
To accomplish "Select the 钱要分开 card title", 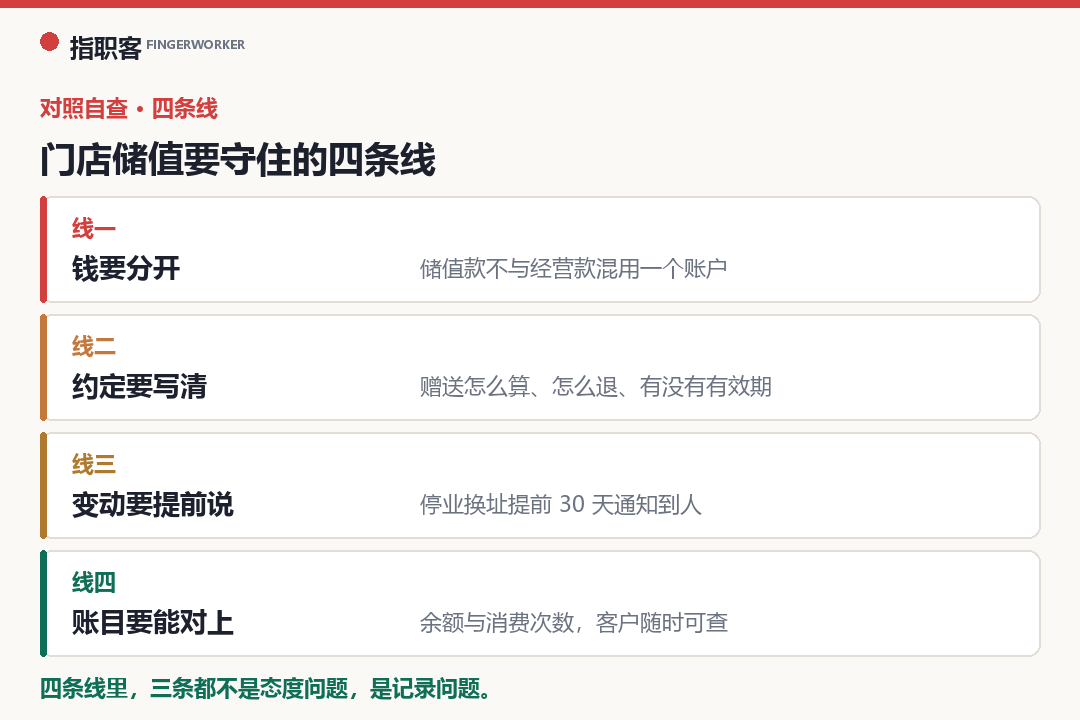I will point(126,268).
